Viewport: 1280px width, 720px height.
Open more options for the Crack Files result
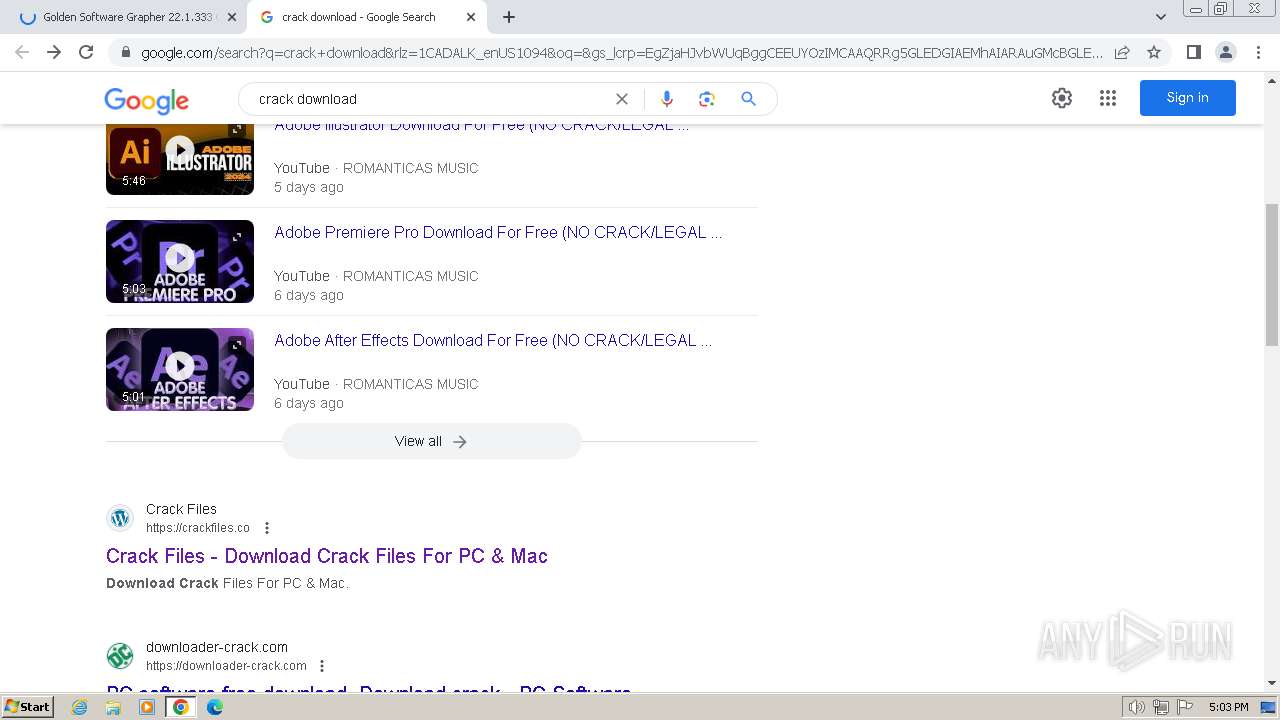pyautogui.click(x=267, y=528)
